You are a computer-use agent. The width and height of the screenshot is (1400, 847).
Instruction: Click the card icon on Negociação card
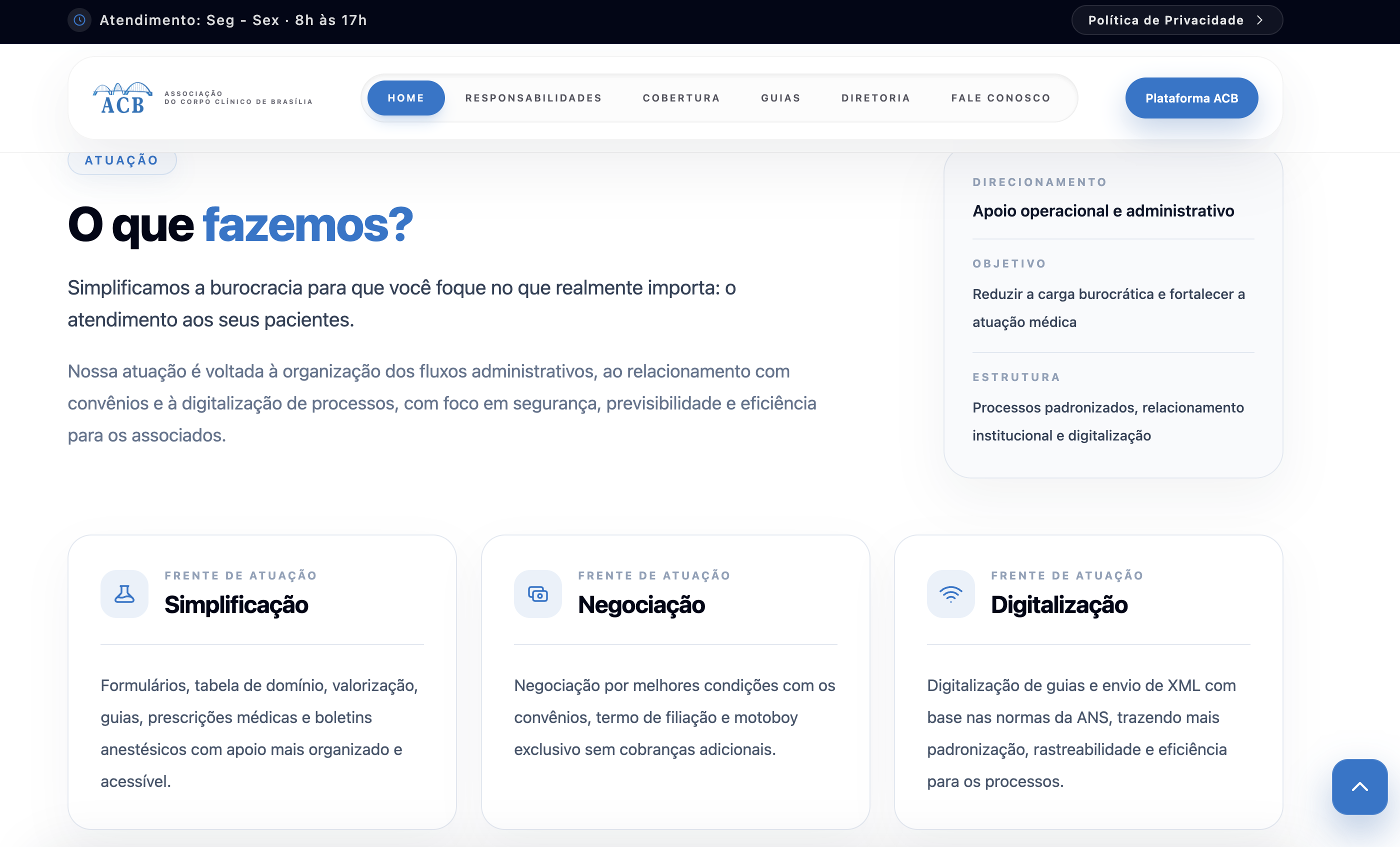(537, 593)
